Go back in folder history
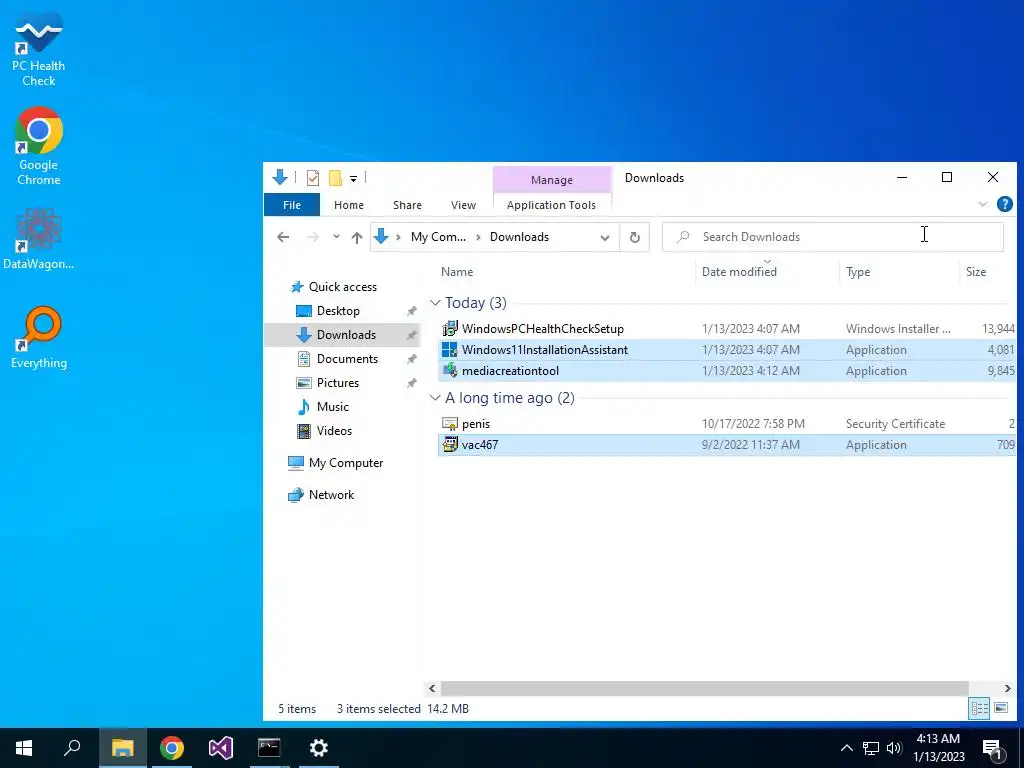The width and height of the screenshot is (1024, 768). coord(283,237)
